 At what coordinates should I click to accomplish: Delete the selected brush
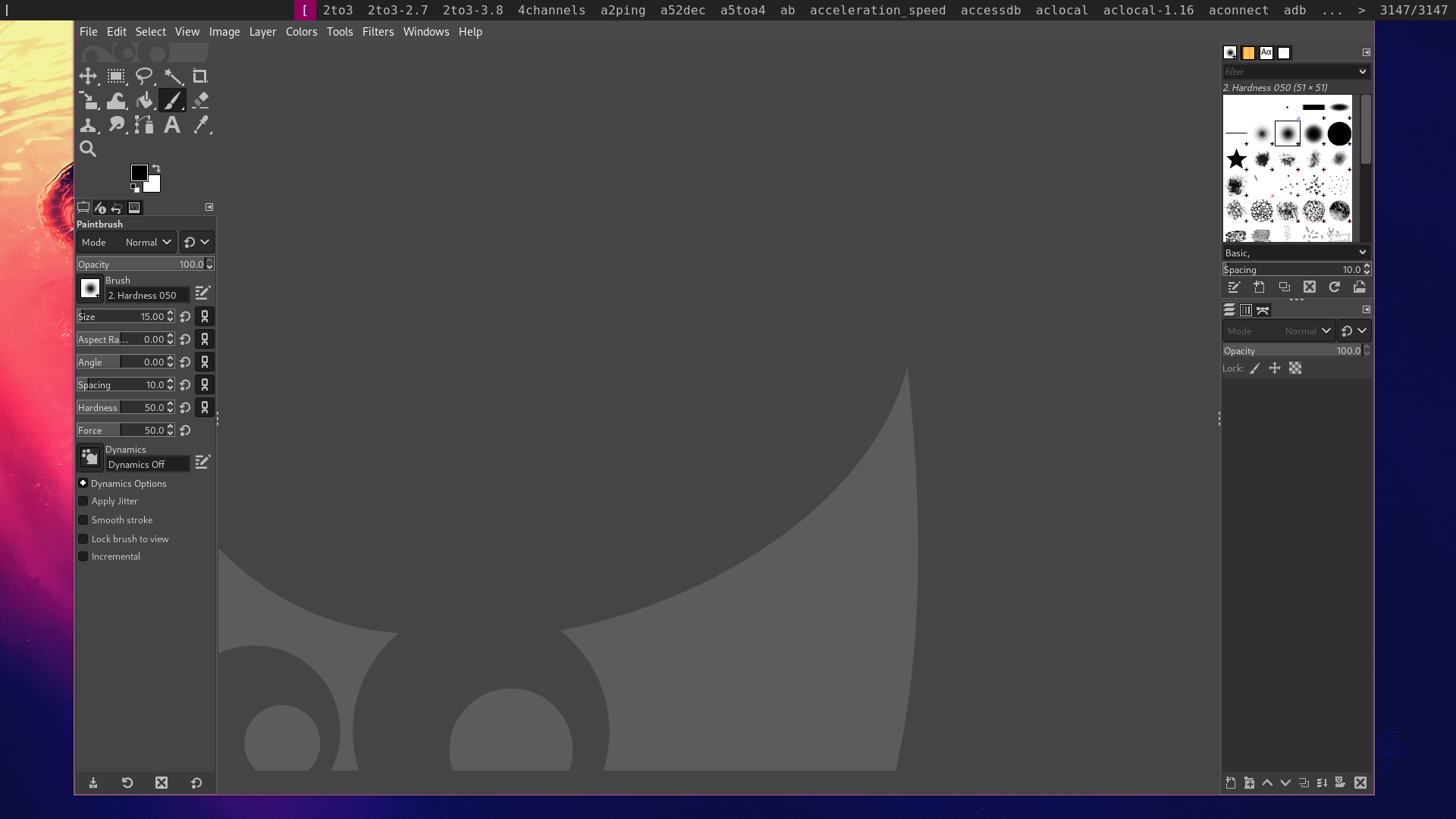click(1309, 287)
